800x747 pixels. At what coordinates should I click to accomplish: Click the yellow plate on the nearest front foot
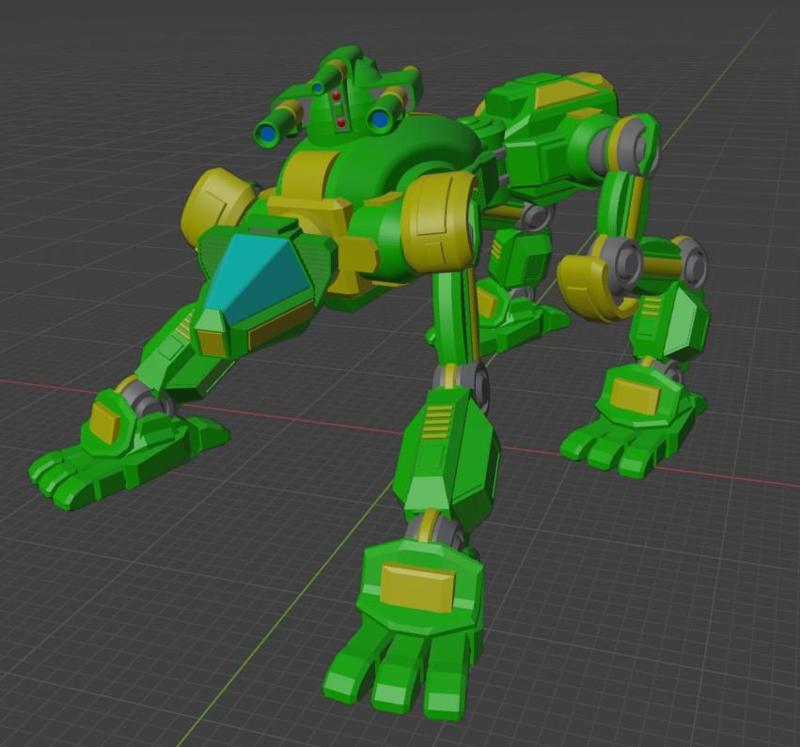point(418,588)
